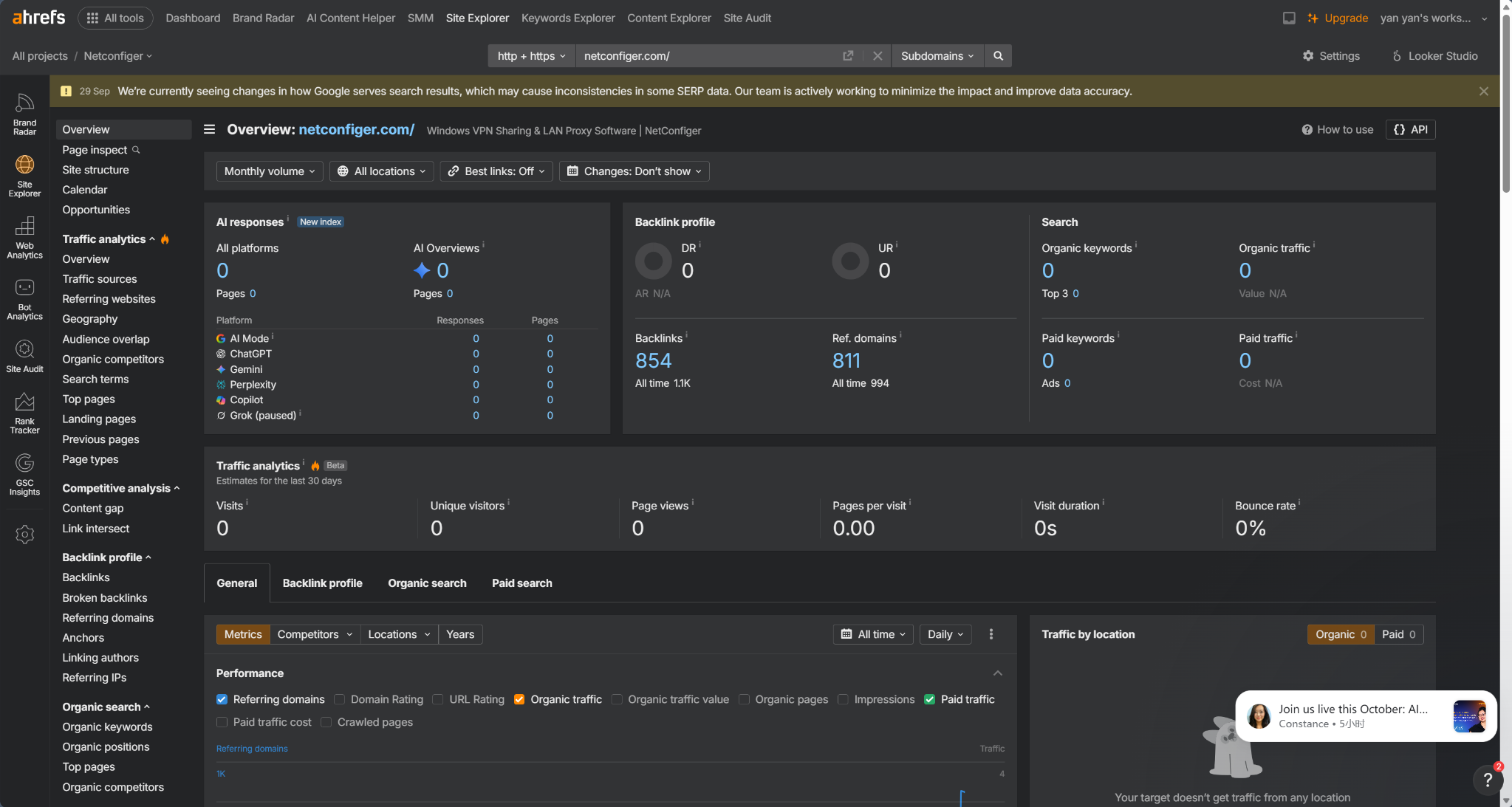This screenshot has height=807, width=1512.
Task: Open the Monthly volume dropdown
Action: (270, 171)
